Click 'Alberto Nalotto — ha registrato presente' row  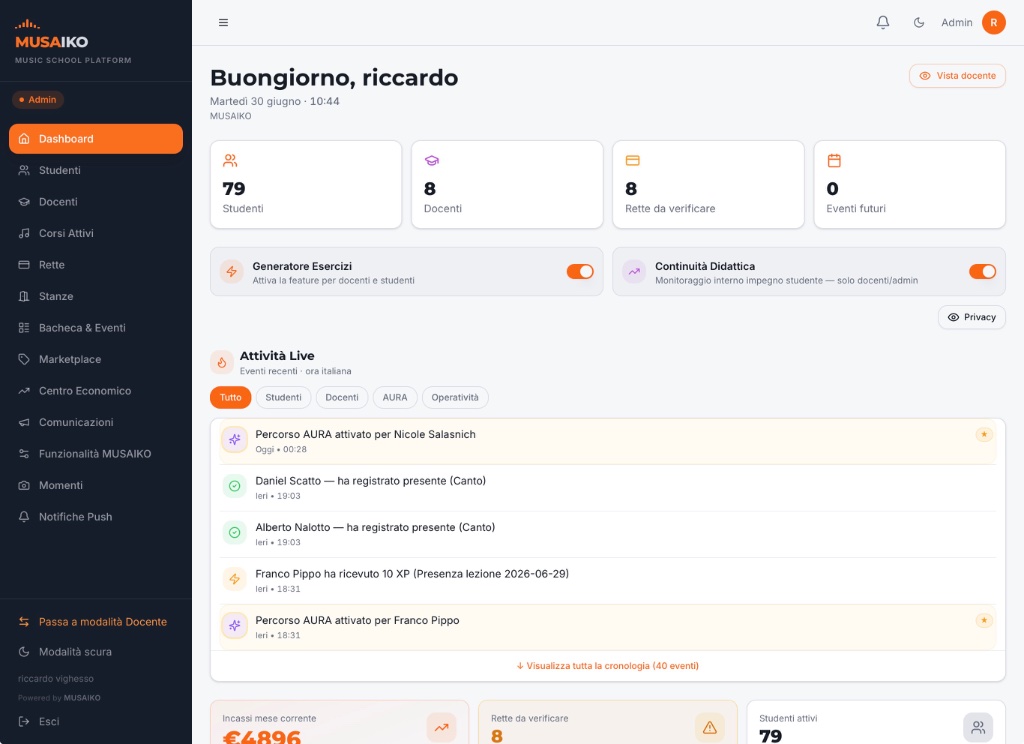(x=608, y=534)
